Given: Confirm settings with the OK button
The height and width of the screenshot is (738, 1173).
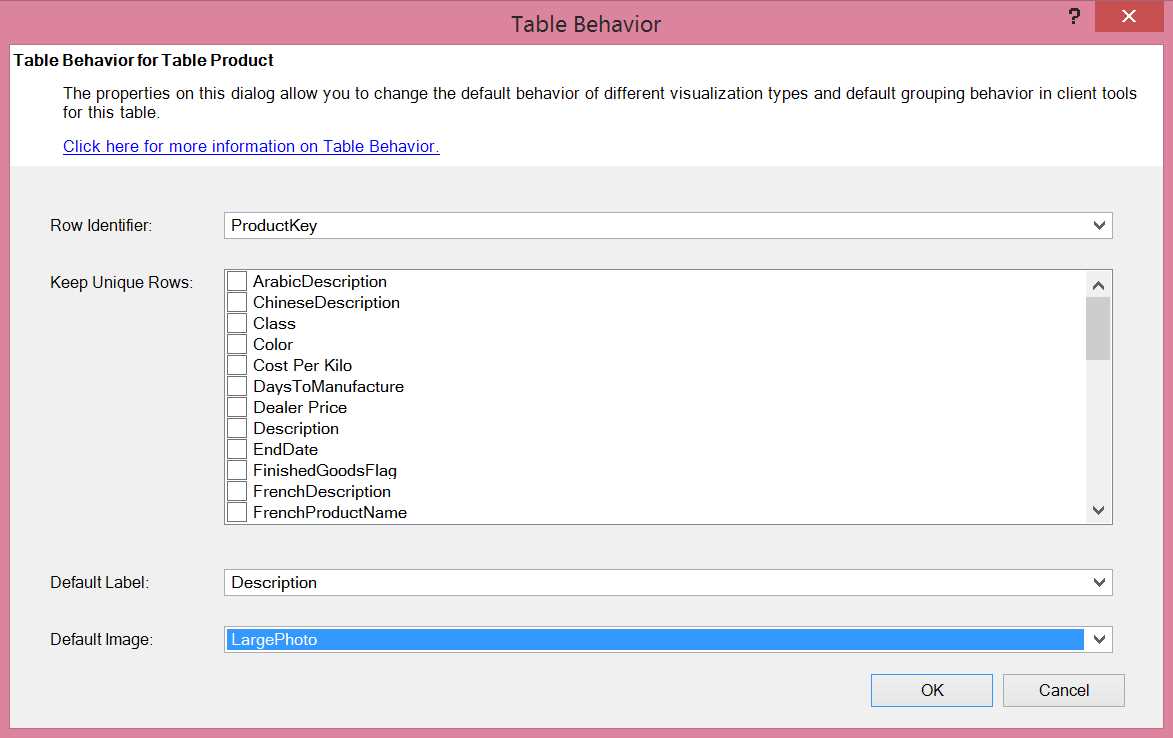Looking at the screenshot, I should click(930, 690).
